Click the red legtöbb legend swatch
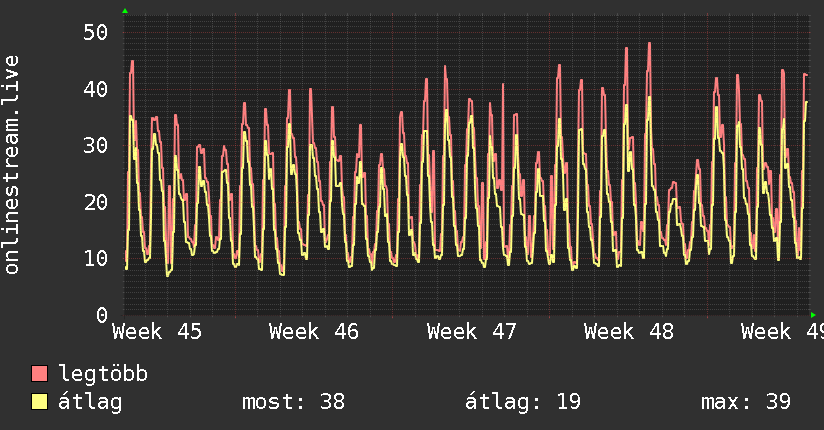Viewport: 824px width, 430px height. [x=39, y=373]
